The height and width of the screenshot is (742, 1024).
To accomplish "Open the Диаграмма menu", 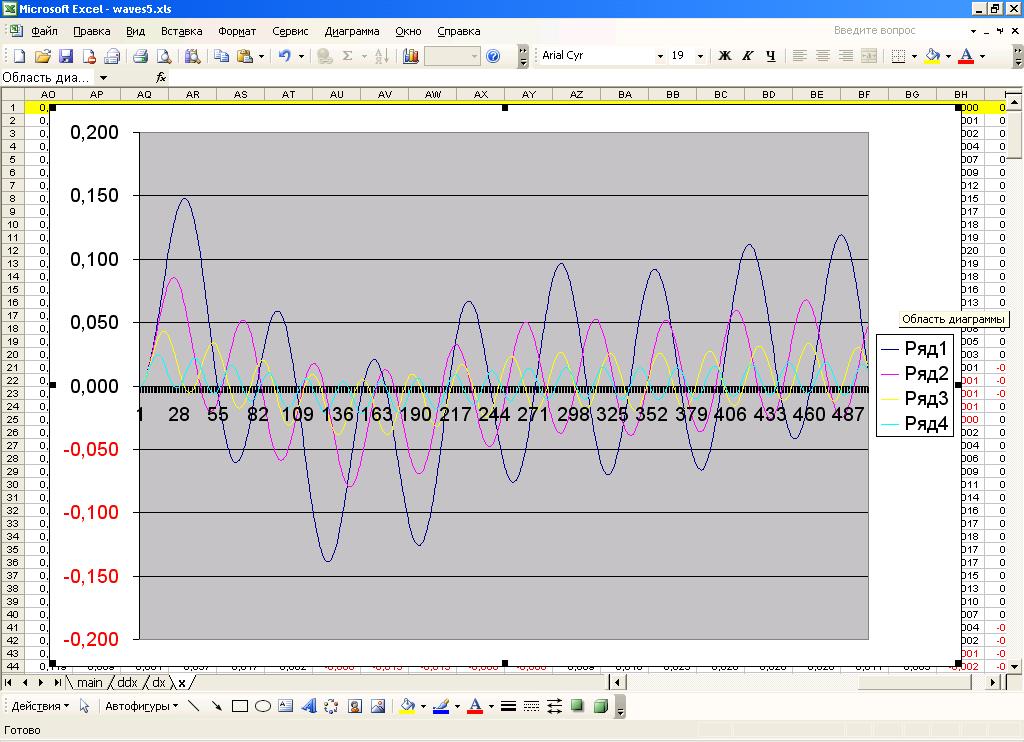I will pyautogui.click(x=352, y=31).
